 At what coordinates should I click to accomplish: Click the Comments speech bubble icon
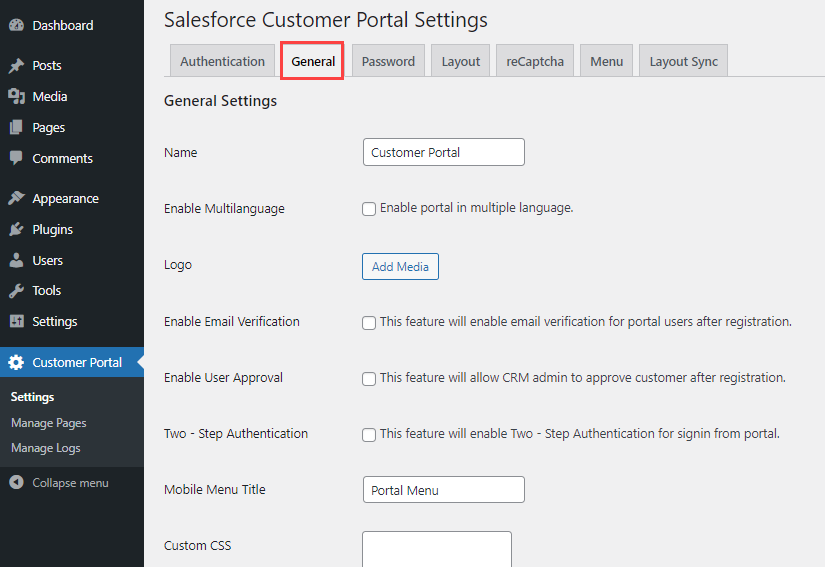coord(16,158)
